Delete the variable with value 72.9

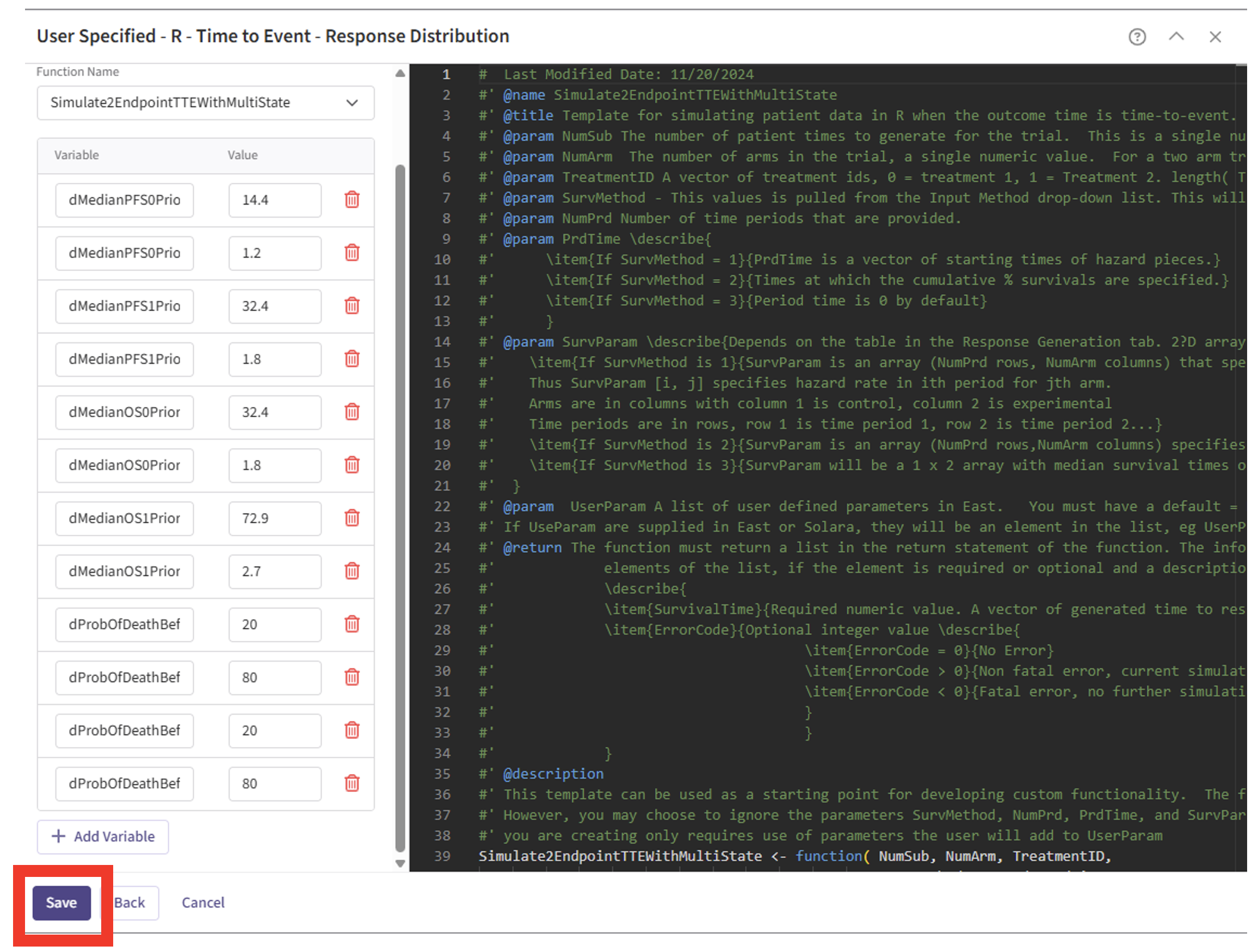(x=352, y=518)
